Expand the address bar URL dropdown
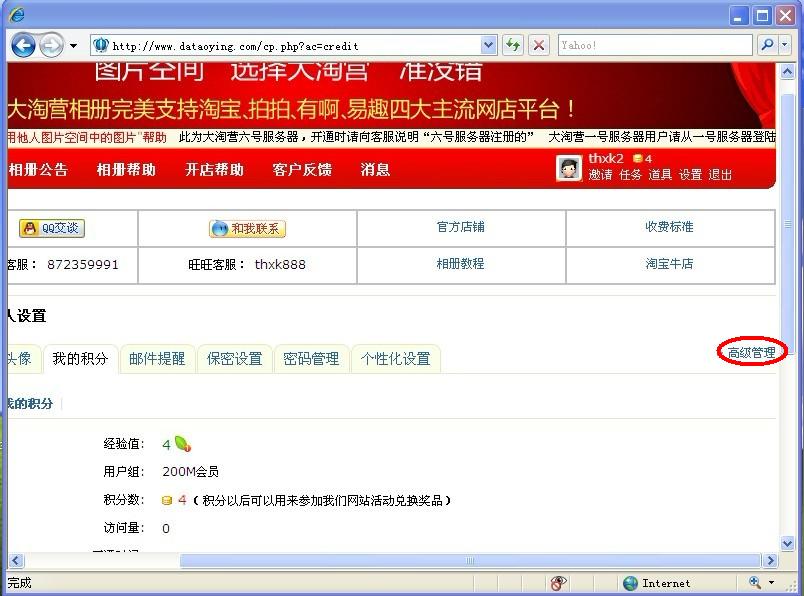This screenshot has height=596, width=804. [x=489, y=45]
